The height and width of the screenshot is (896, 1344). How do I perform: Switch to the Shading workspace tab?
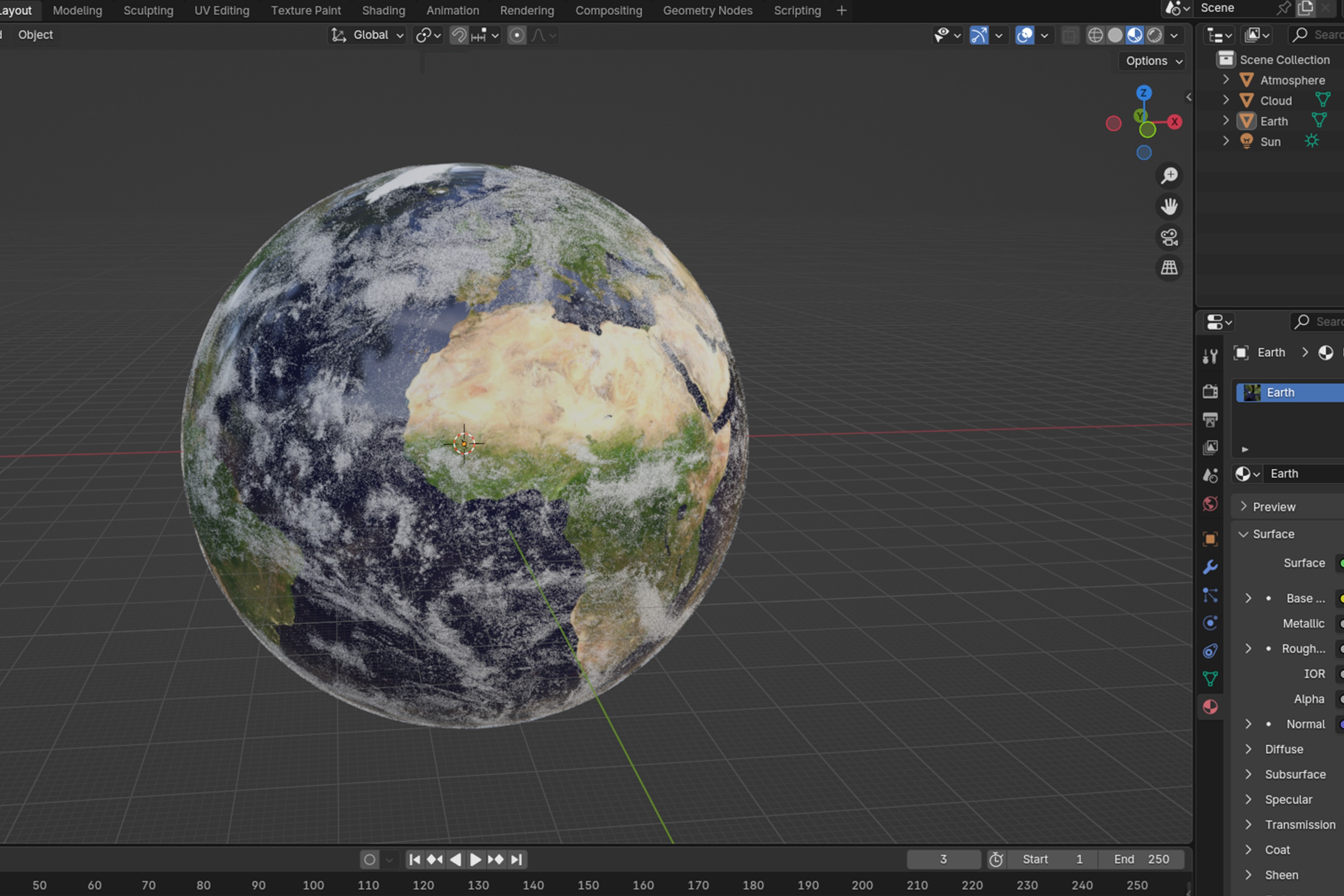coord(383,10)
